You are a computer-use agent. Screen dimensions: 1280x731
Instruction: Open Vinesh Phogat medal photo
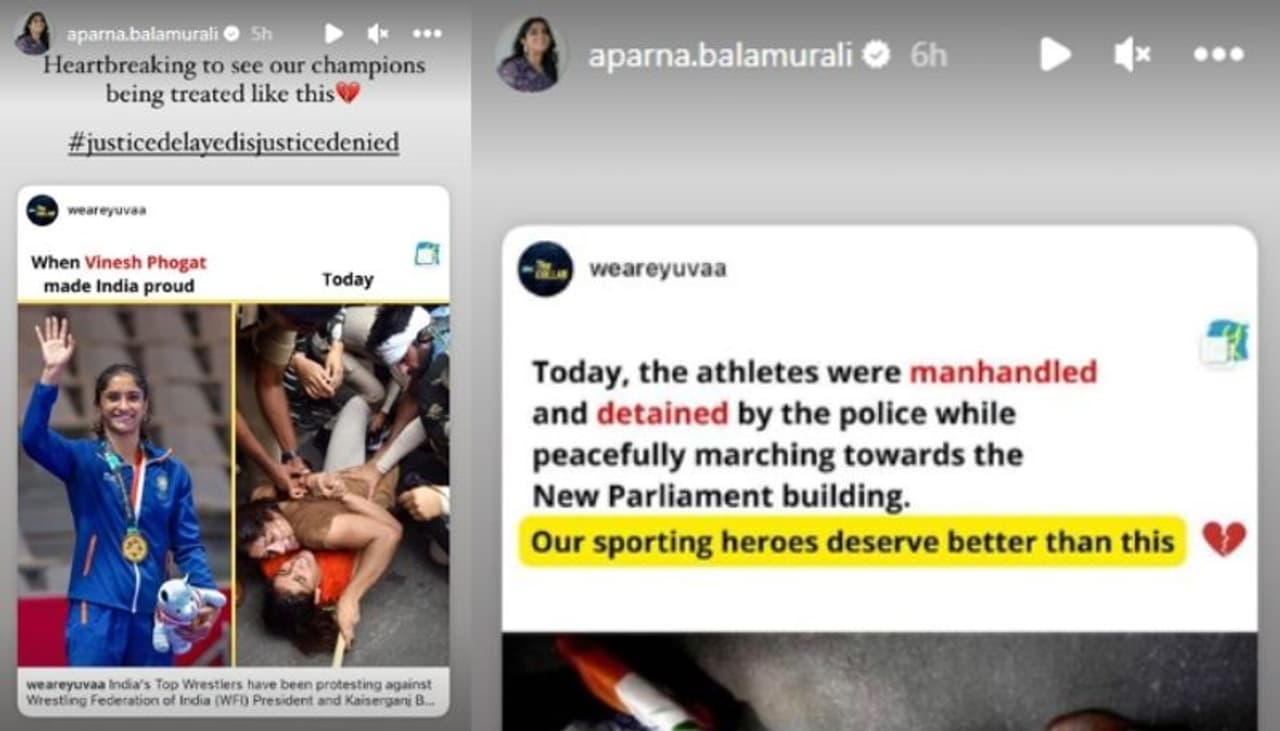(x=125, y=485)
